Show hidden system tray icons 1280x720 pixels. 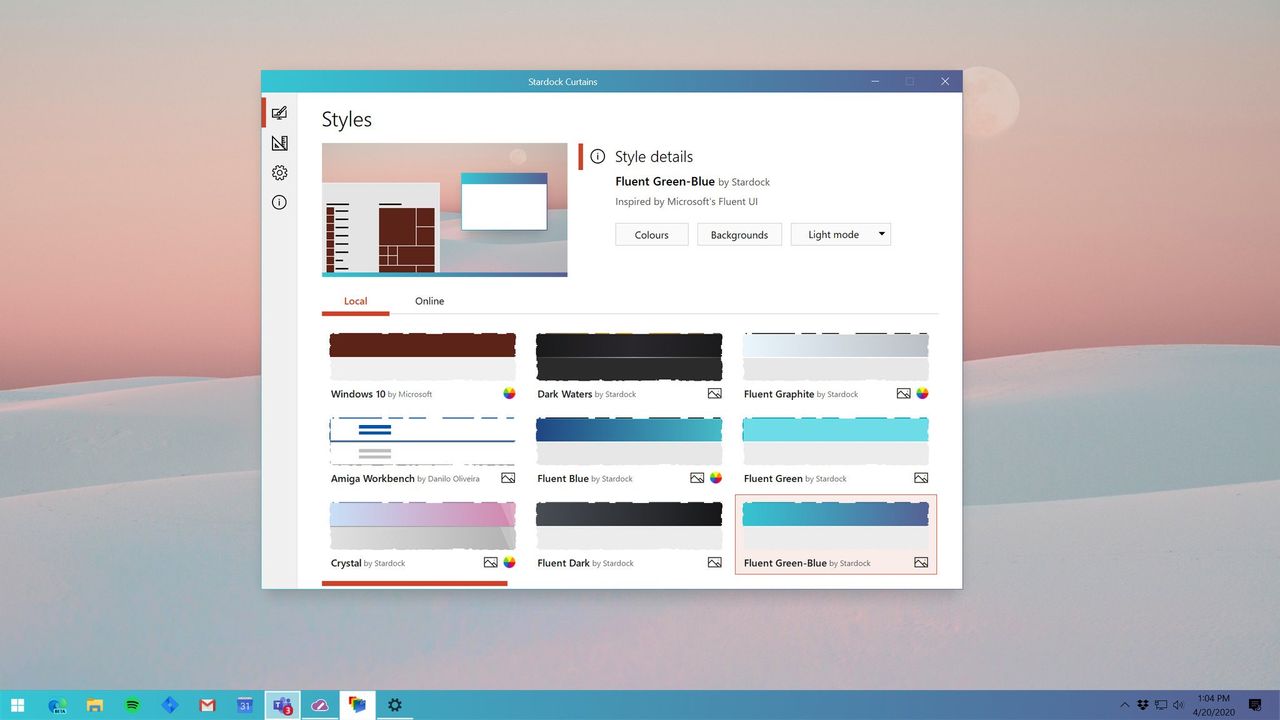coord(1125,705)
